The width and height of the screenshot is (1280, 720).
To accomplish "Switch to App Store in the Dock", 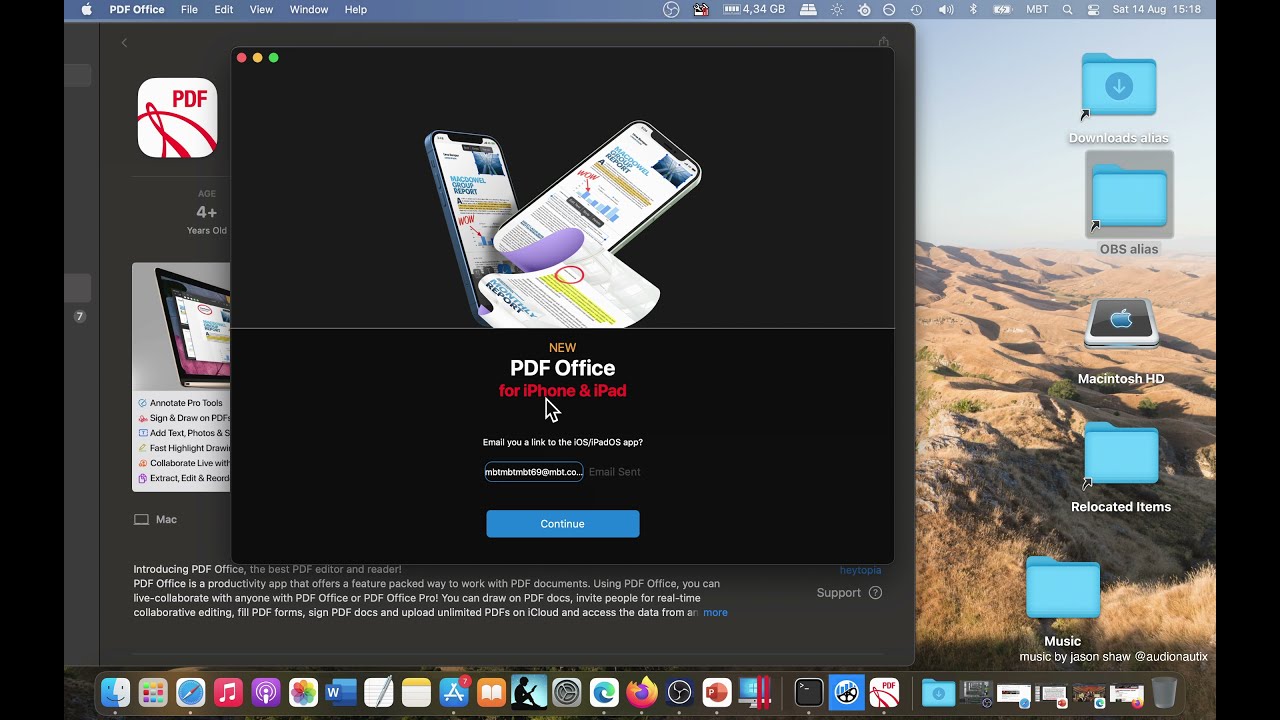I will (454, 692).
